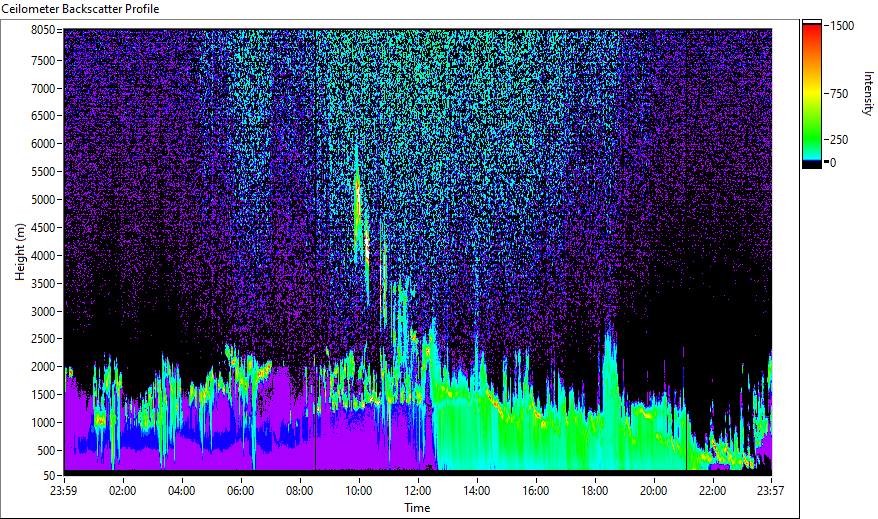This screenshot has width=878, height=519.
Task: Click the 10:00 time axis label
Action: tap(358, 491)
